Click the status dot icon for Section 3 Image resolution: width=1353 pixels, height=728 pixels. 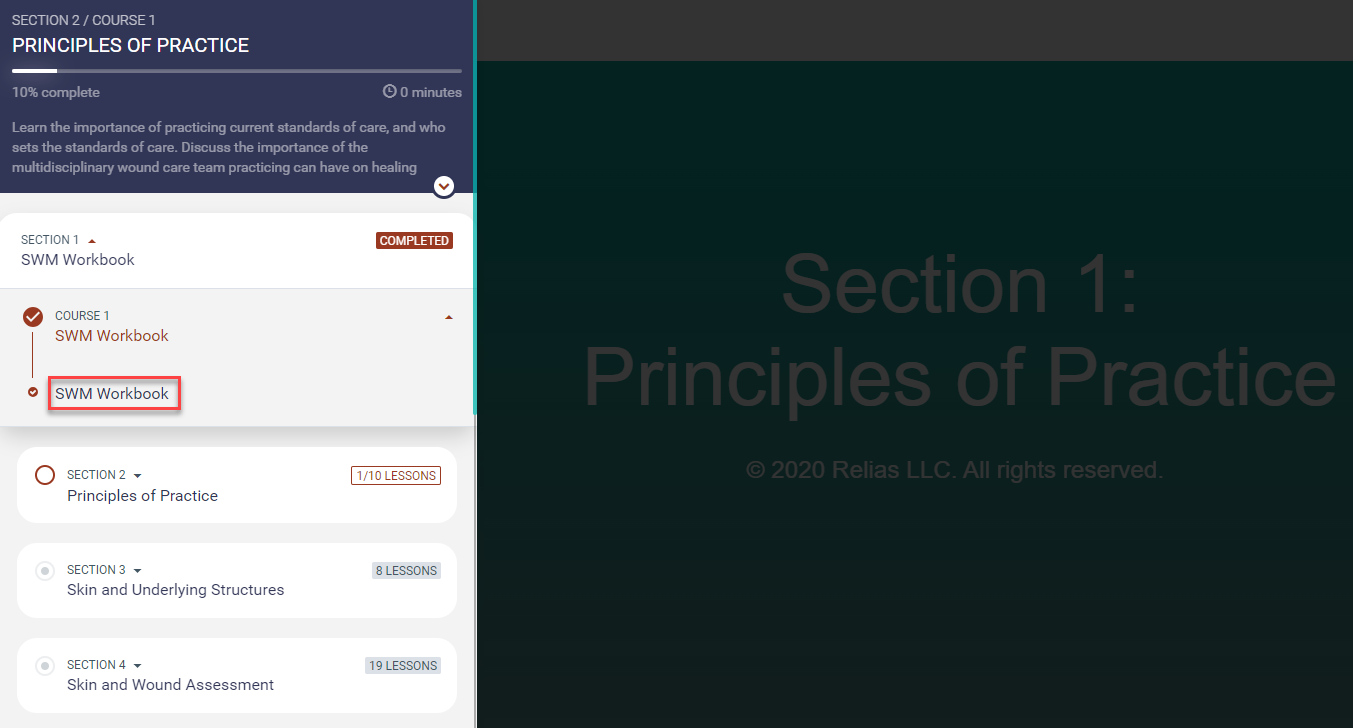pos(44,570)
